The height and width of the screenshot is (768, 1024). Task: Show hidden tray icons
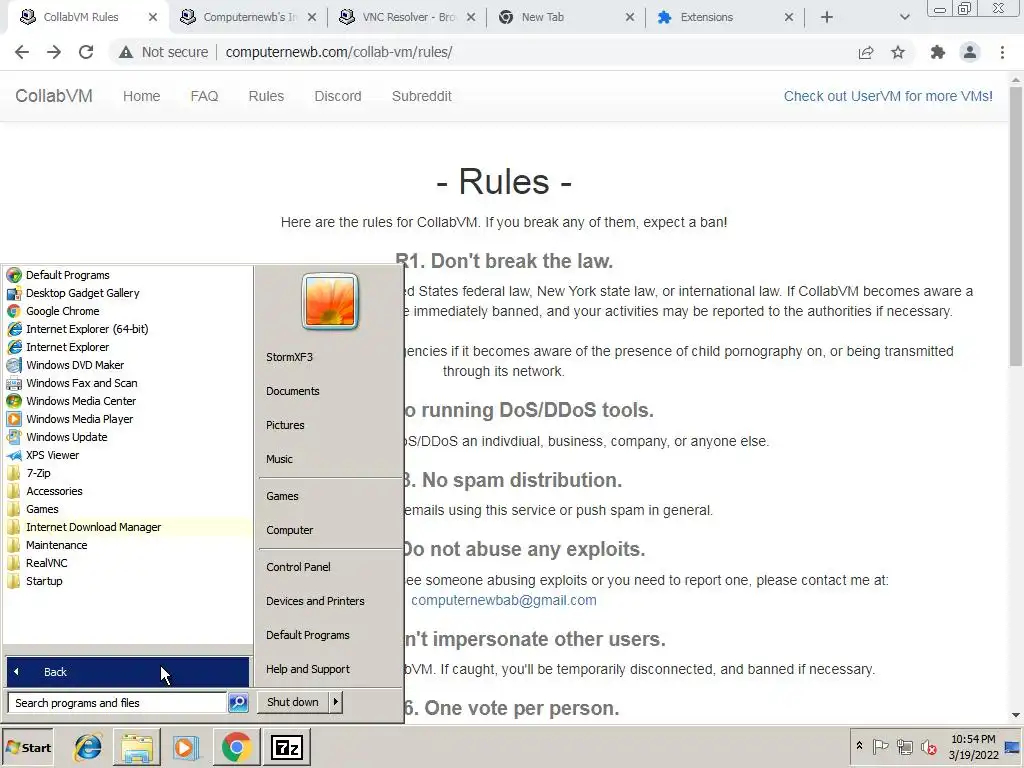tap(859, 746)
